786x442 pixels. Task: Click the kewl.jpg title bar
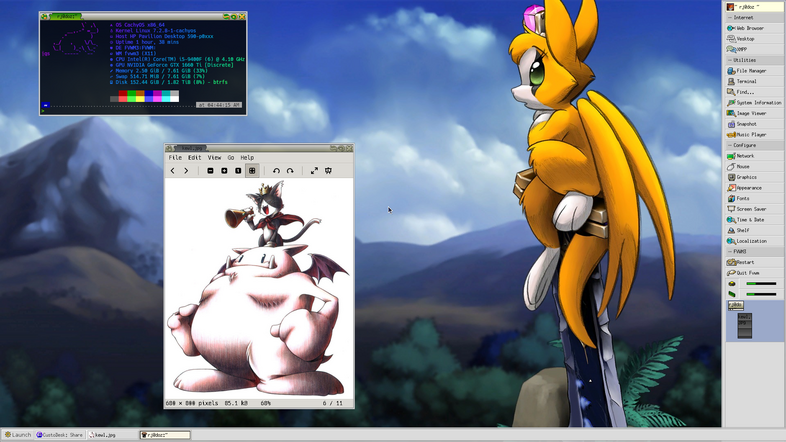point(259,148)
